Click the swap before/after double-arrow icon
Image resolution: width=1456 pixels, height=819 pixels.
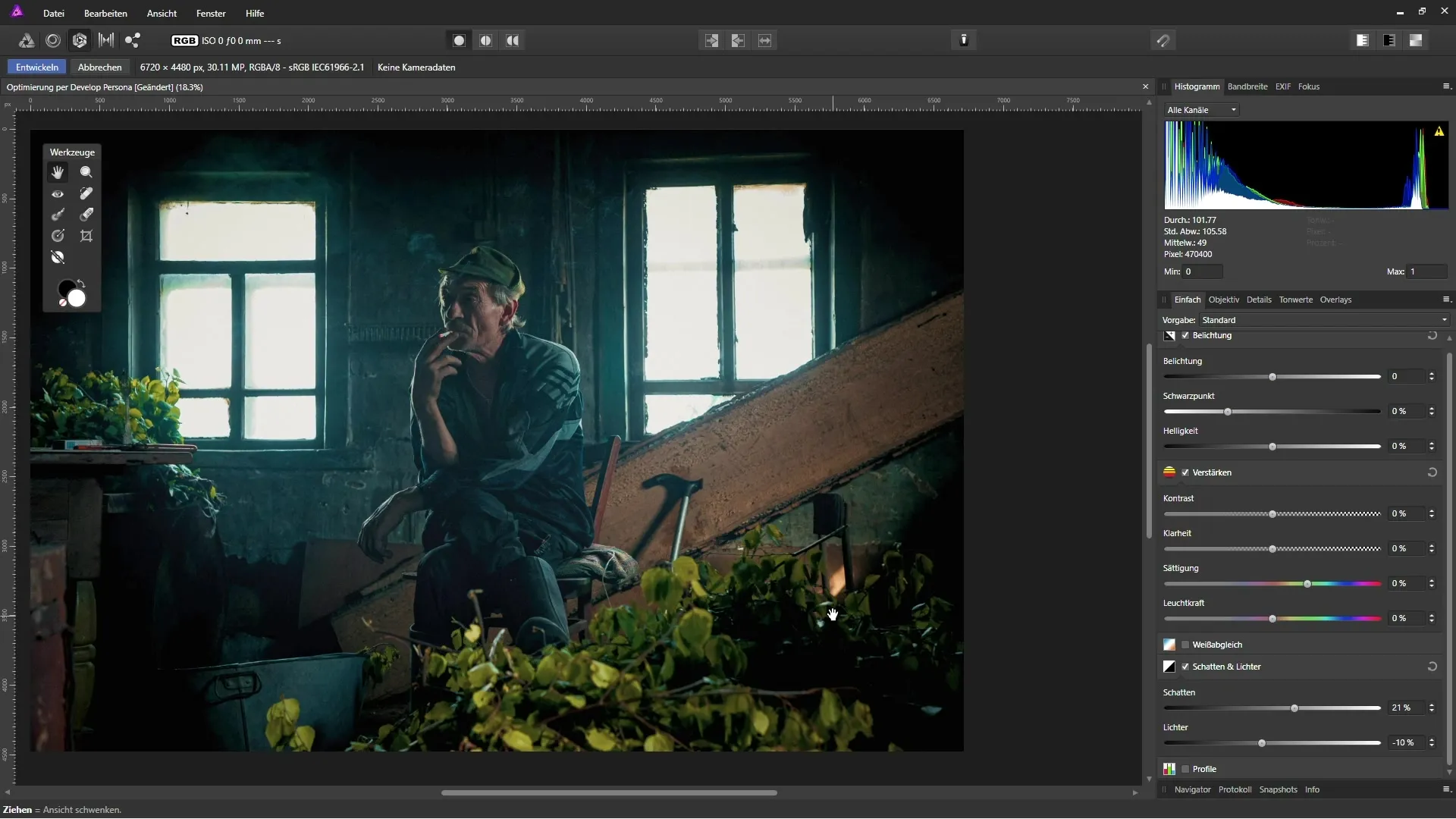point(764,41)
